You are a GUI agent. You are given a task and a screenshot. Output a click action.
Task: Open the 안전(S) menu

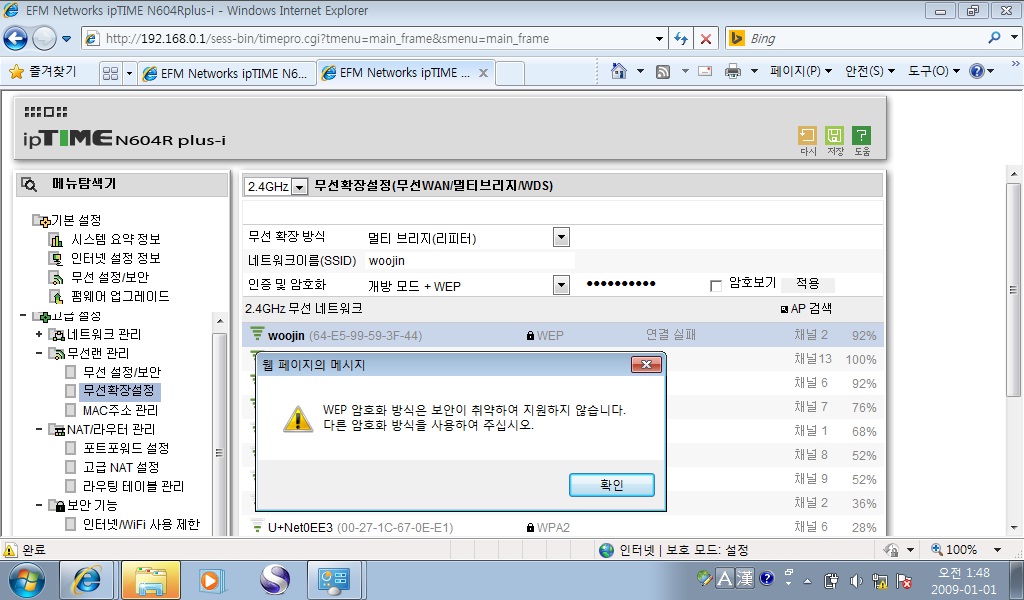[x=869, y=71]
